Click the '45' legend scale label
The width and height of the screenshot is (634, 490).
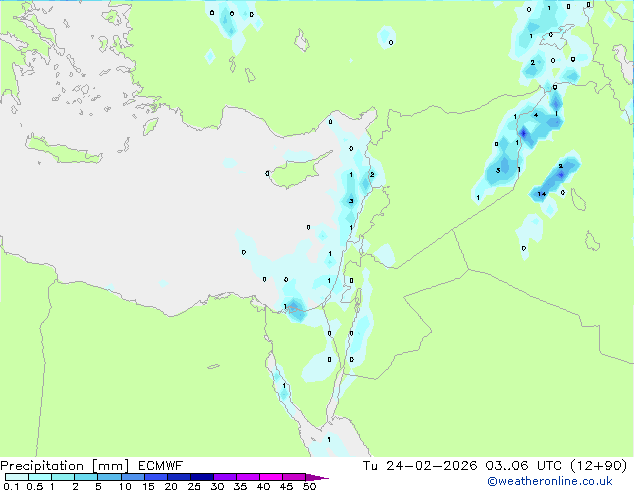286,486
